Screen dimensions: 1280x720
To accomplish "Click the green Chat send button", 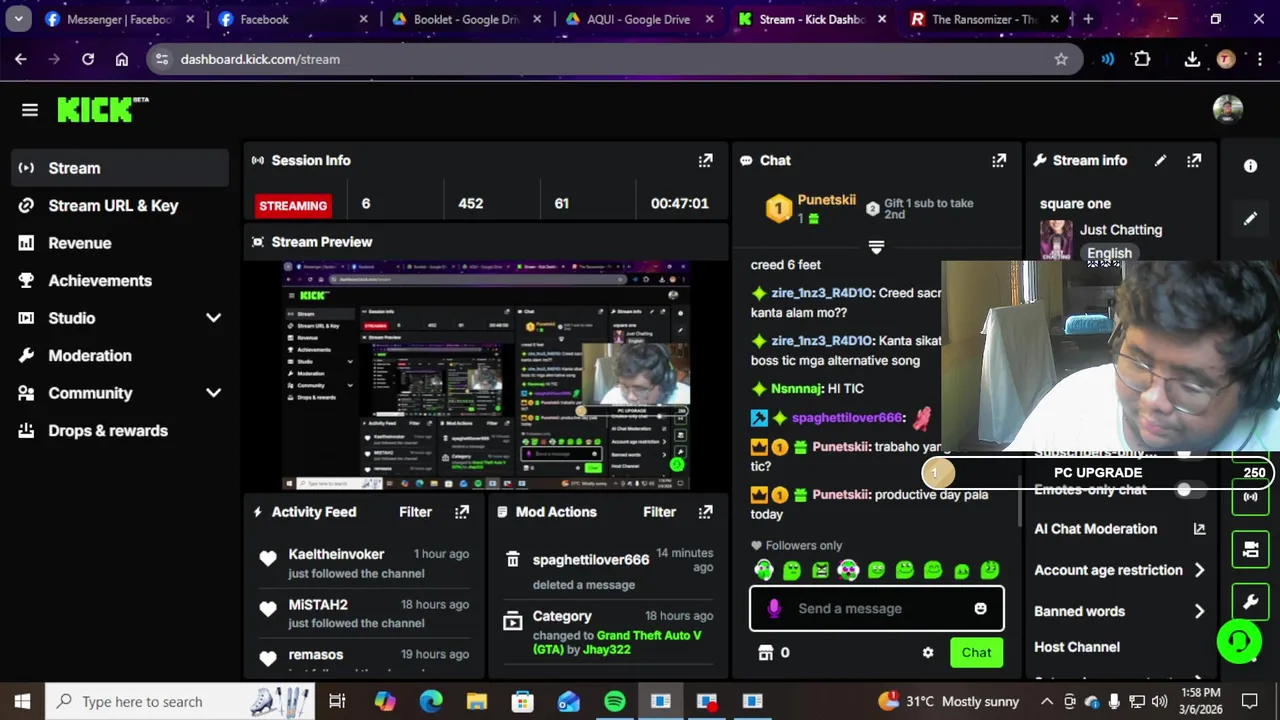I will [x=976, y=653].
